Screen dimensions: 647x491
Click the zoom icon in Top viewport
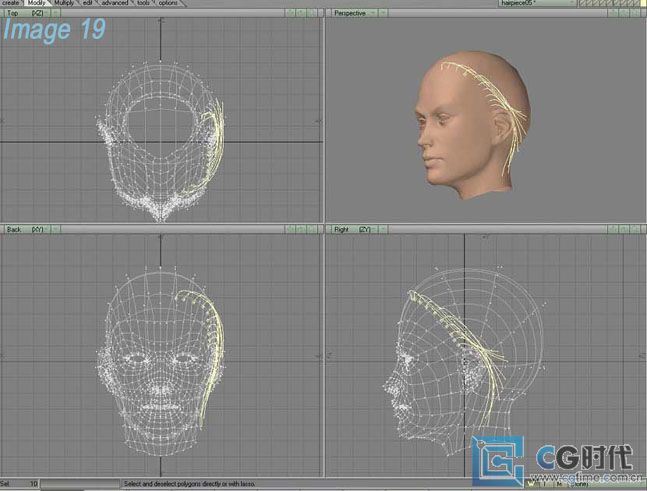tap(312, 13)
